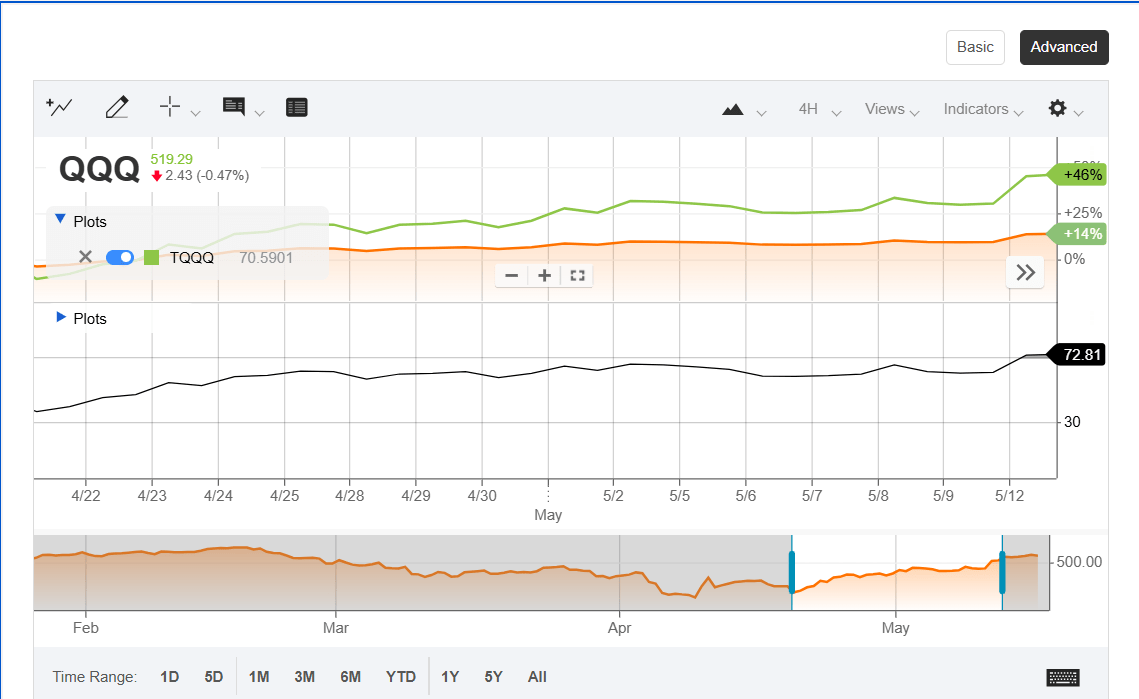Toggle TQQQ plot visibility switch

(x=120, y=257)
